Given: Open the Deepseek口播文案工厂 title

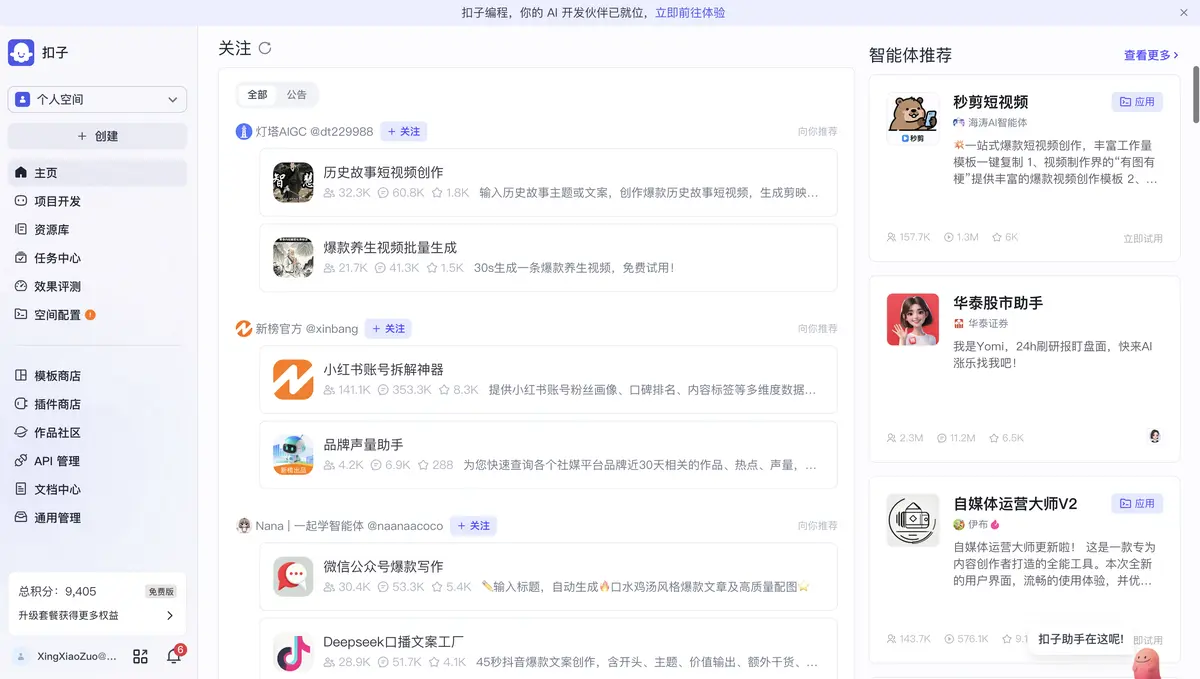Looking at the screenshot, I should click(393, 642).
